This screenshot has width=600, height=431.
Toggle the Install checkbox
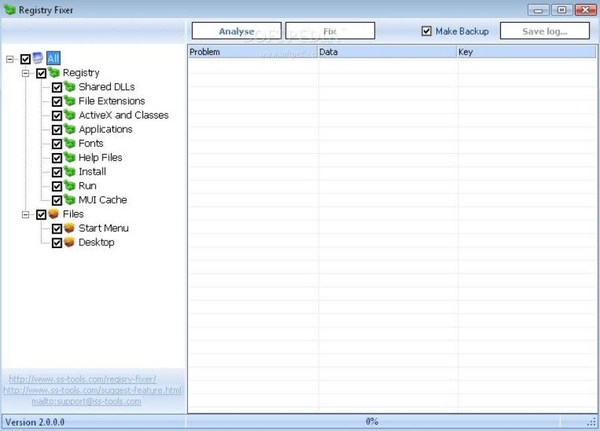click(x=57, y=172)
